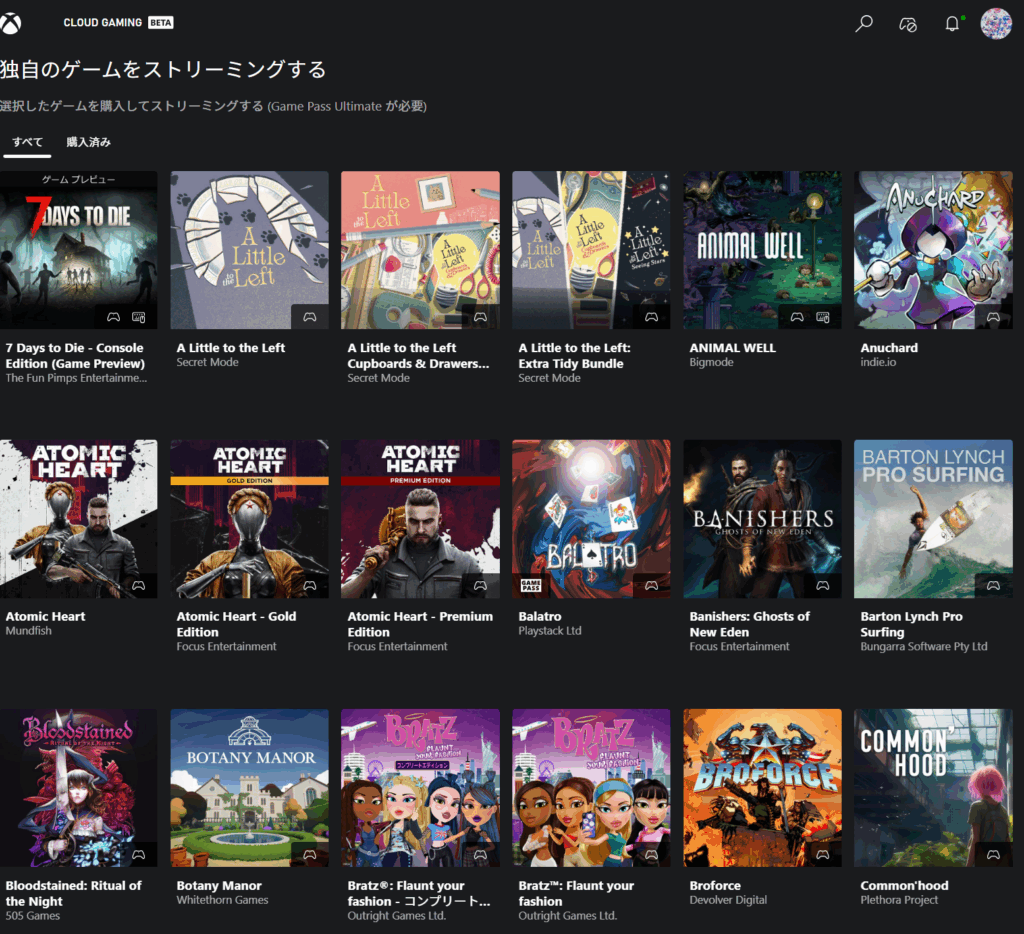This screenshot has width=1024, height=934.
Task: Open the search magnifier icon
Action: (864, 24)
